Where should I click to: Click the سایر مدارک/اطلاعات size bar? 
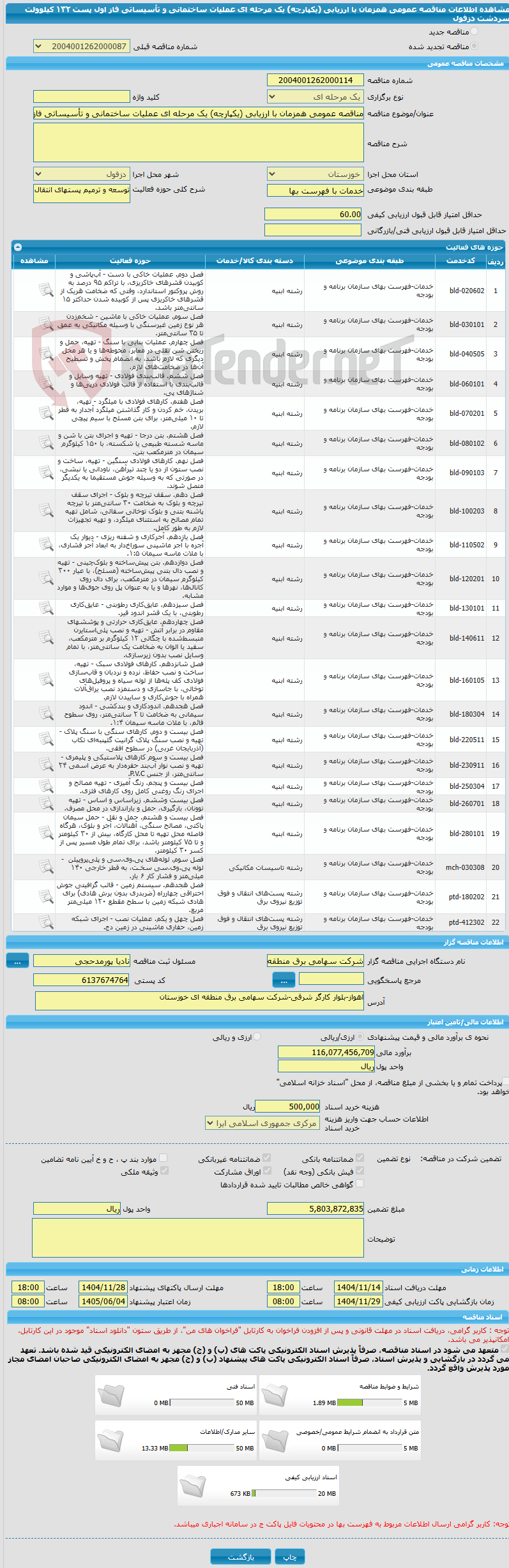[x=202, y=1448]
